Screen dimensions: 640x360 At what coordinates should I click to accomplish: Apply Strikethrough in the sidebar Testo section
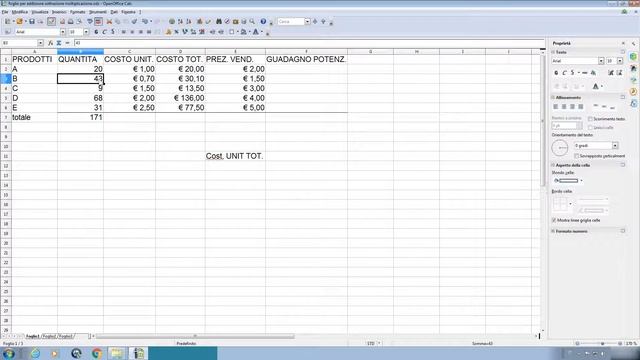click(x=584, y=73)
